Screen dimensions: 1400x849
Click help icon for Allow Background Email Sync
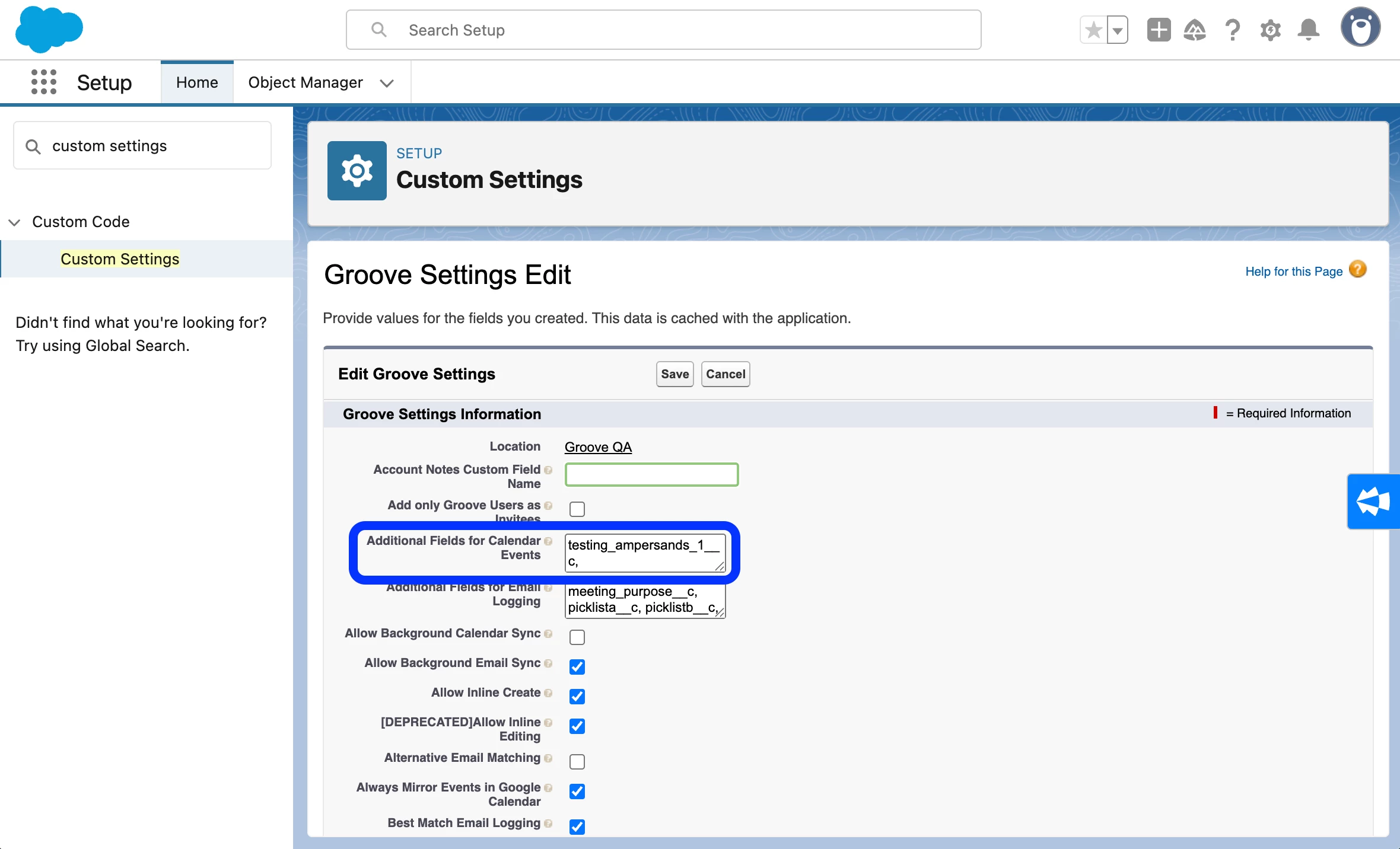coord(548,663)
